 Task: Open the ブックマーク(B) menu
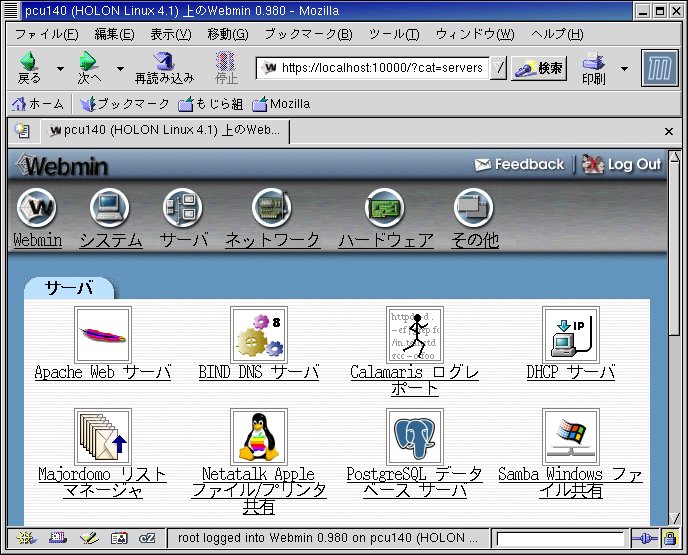pyautogui.click(x=308, y=34)
